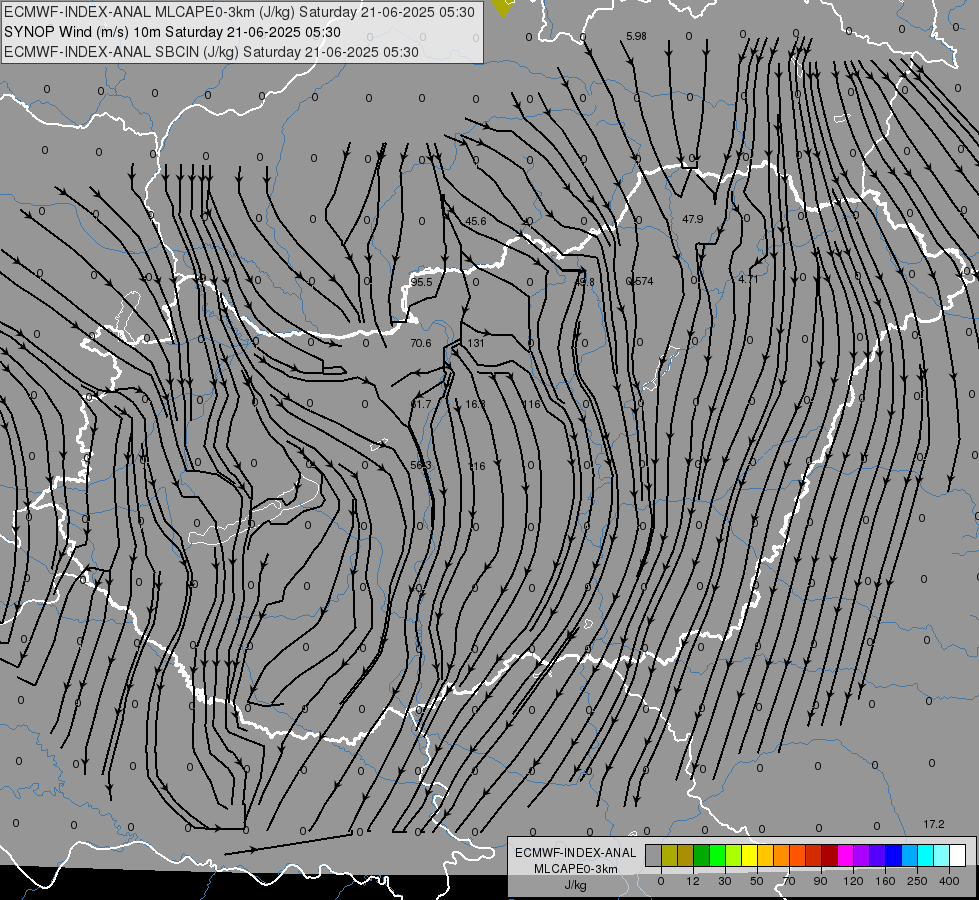
Task: Click the map value 45.6
Action: click(x=476, y=221)
